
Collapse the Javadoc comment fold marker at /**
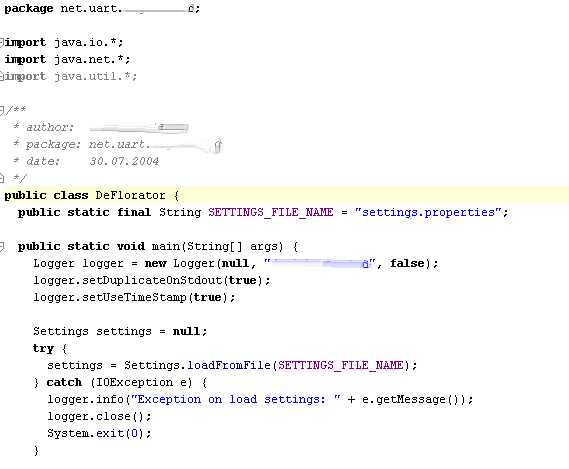1,110
